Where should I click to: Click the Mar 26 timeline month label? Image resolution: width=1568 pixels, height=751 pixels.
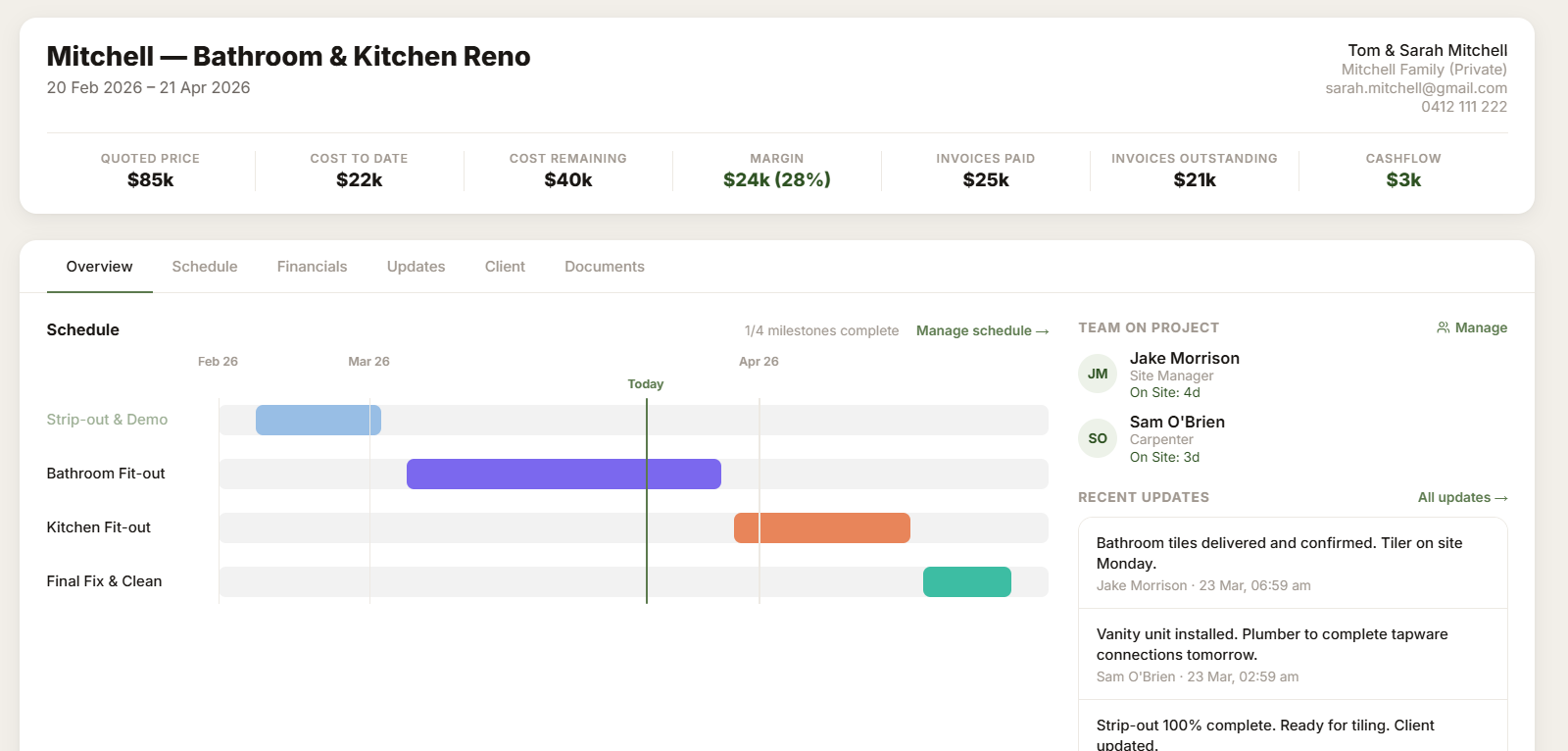(x=368, y=362)
